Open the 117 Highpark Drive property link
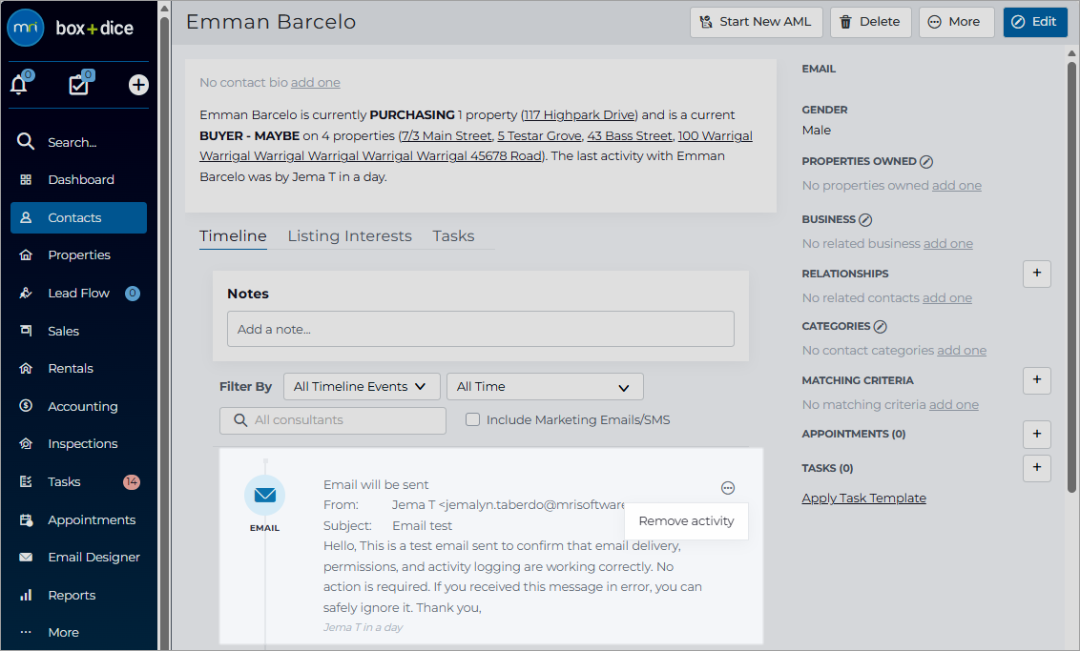1080x651 pixels. (x=579, y=115)
